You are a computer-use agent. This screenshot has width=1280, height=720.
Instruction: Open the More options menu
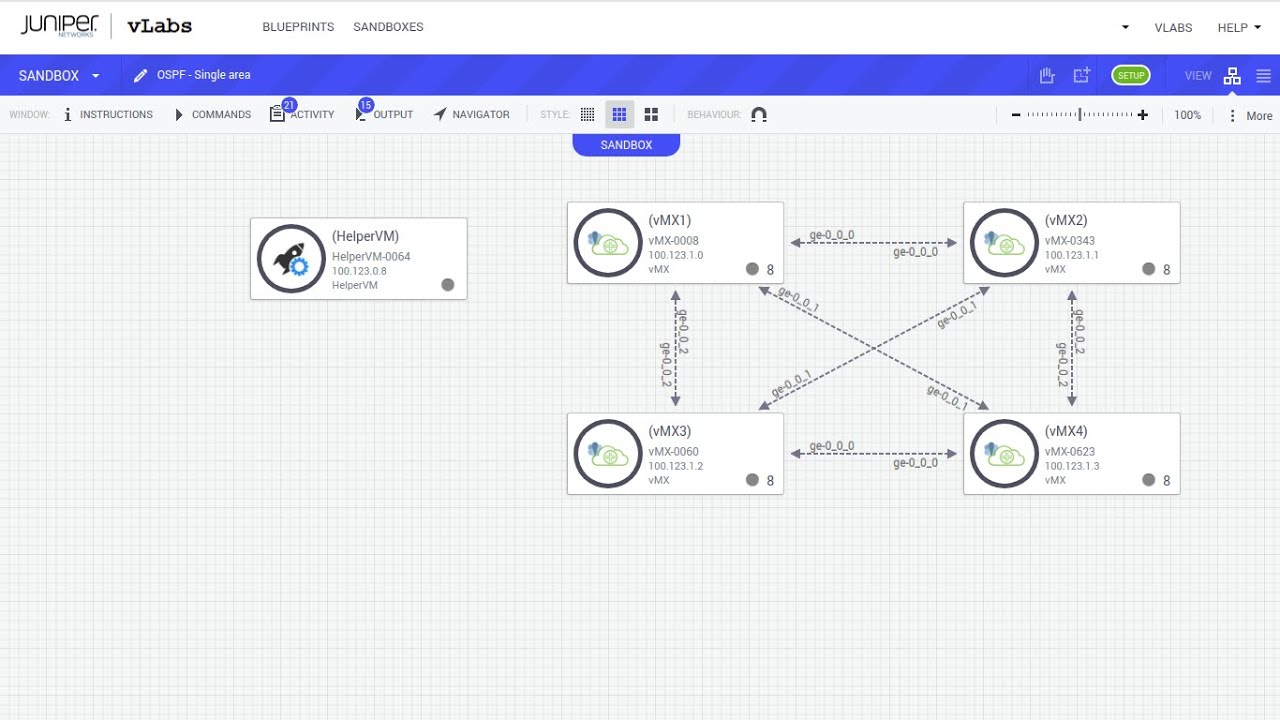(1250, 116)
